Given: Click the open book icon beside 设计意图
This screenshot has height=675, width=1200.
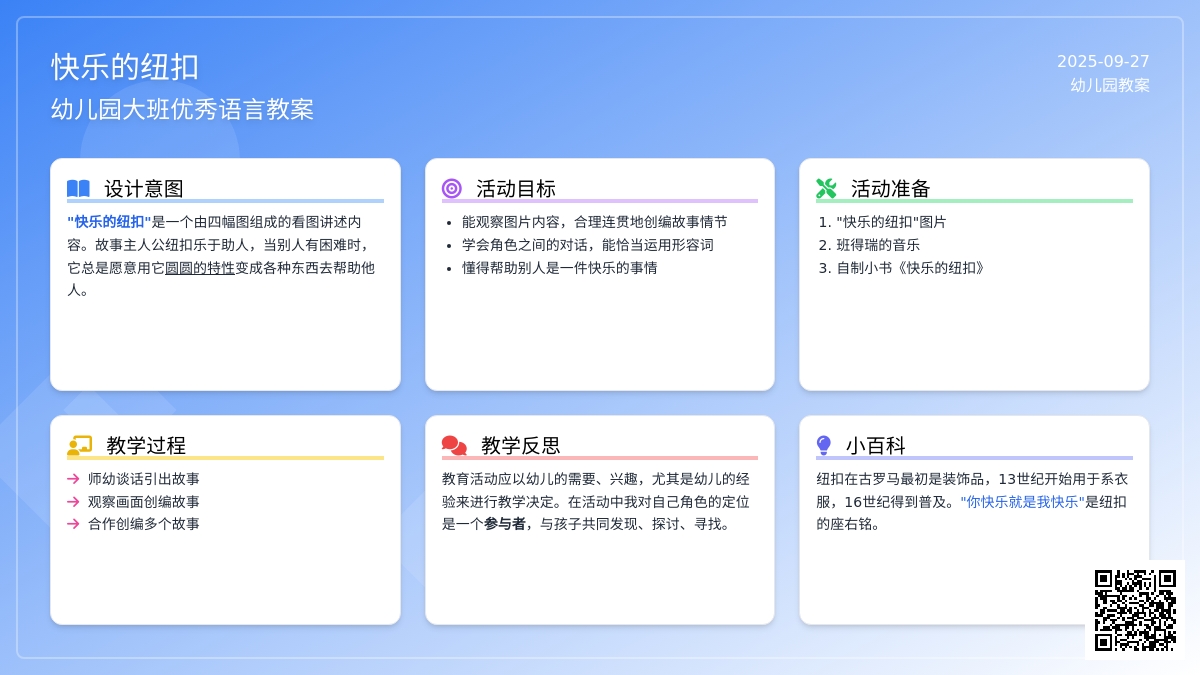Looking at the screenshot, I should 78,188.
